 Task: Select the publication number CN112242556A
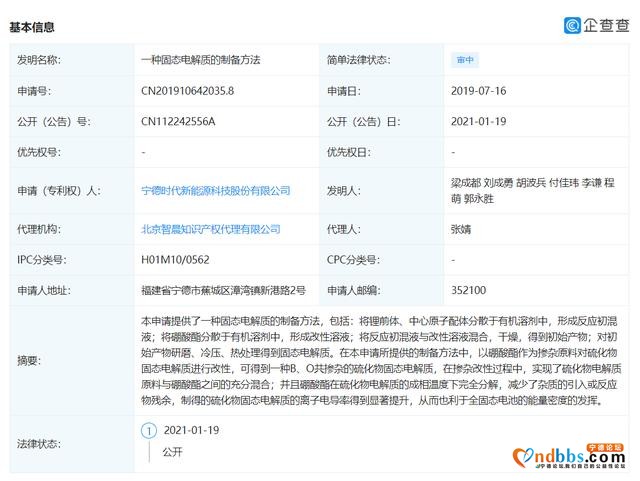click(x=178, y=122)
